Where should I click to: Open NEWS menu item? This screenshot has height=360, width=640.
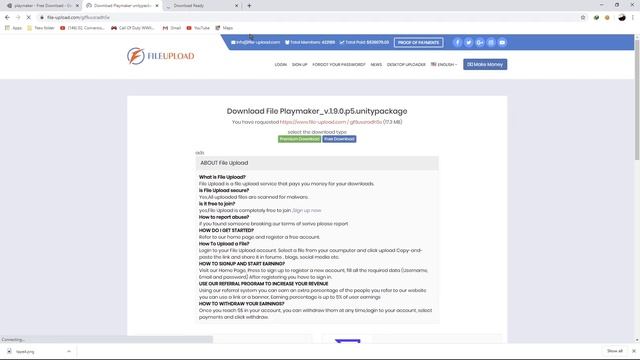[x=376, y=64]
